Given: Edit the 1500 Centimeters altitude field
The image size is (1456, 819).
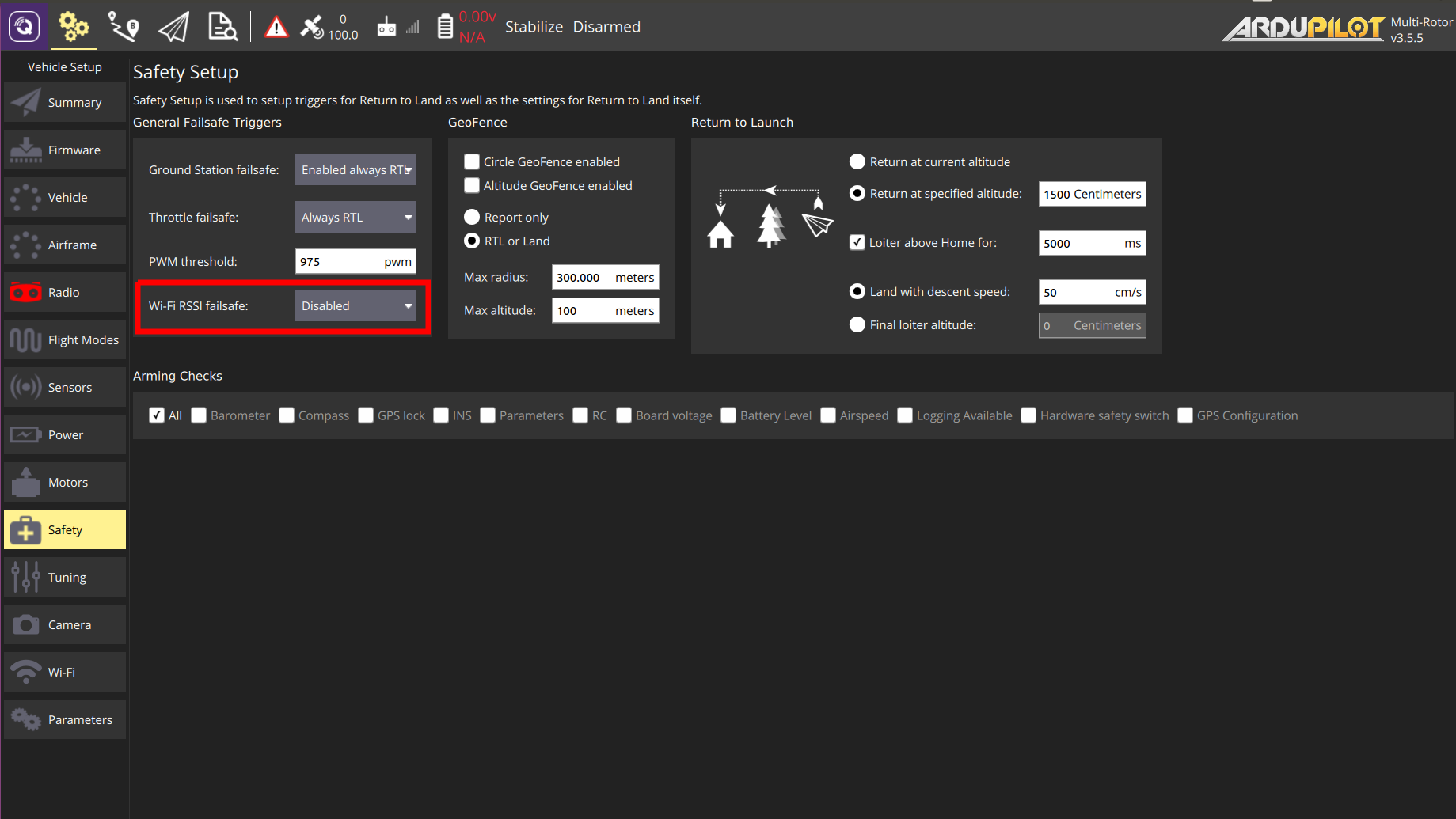Looking at the screenshot, I should pyautogui.click(x=1092, y=194).
